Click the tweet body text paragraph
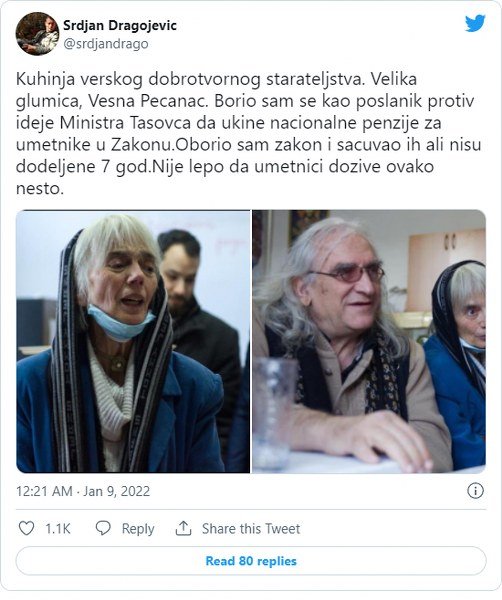The height and width of the screenshot is (600, 502). [x=249, y=134]
